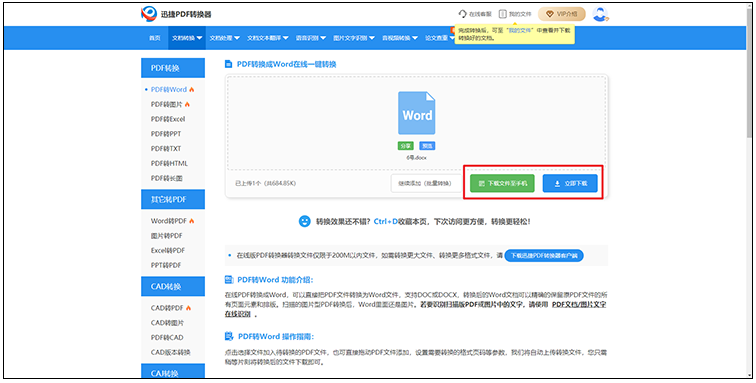756x383 pixels.
Task: Select PDF转换 sidebar section header
Action: point(173,68)
